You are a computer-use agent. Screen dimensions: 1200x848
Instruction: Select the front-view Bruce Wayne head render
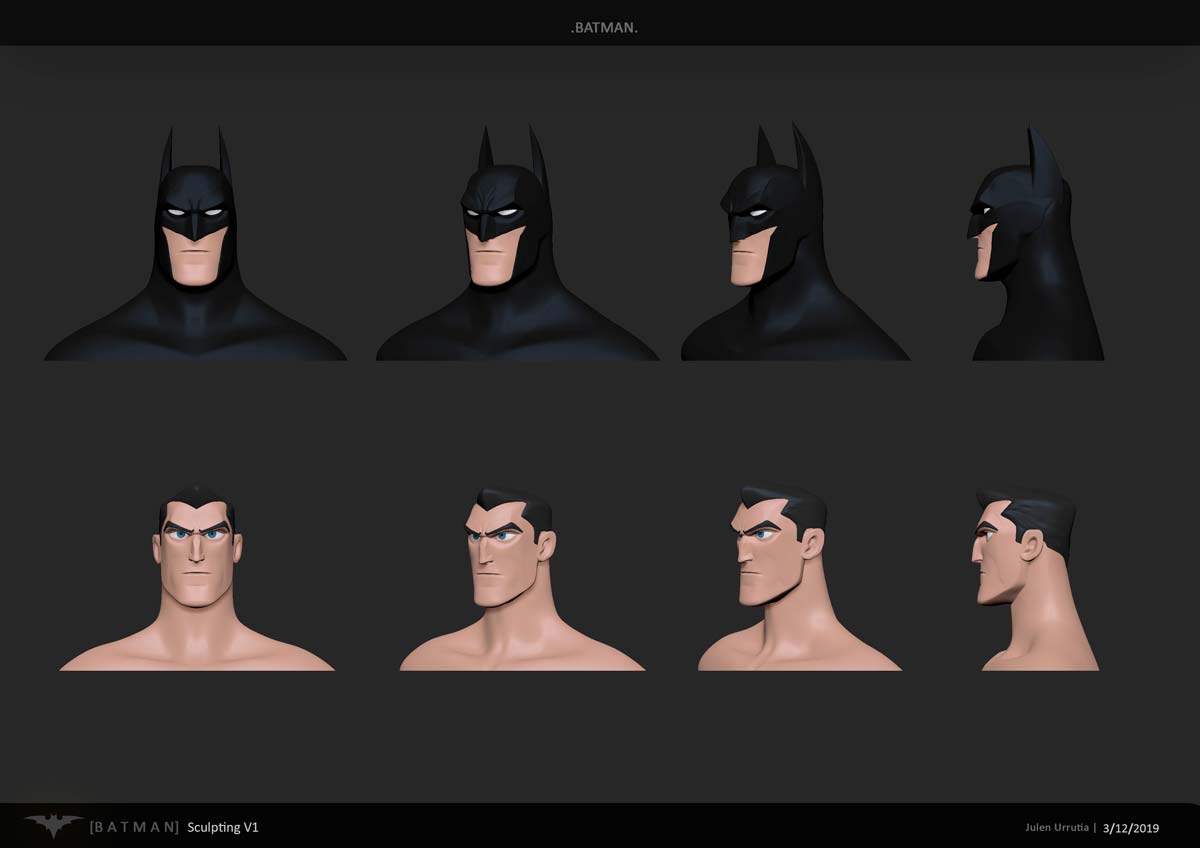pyautogui.click(x=197, y=570)
